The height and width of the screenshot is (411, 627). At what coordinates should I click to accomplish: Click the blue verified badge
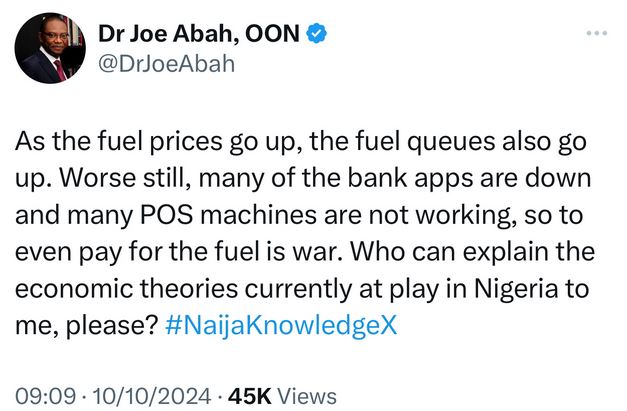[316, 34]
